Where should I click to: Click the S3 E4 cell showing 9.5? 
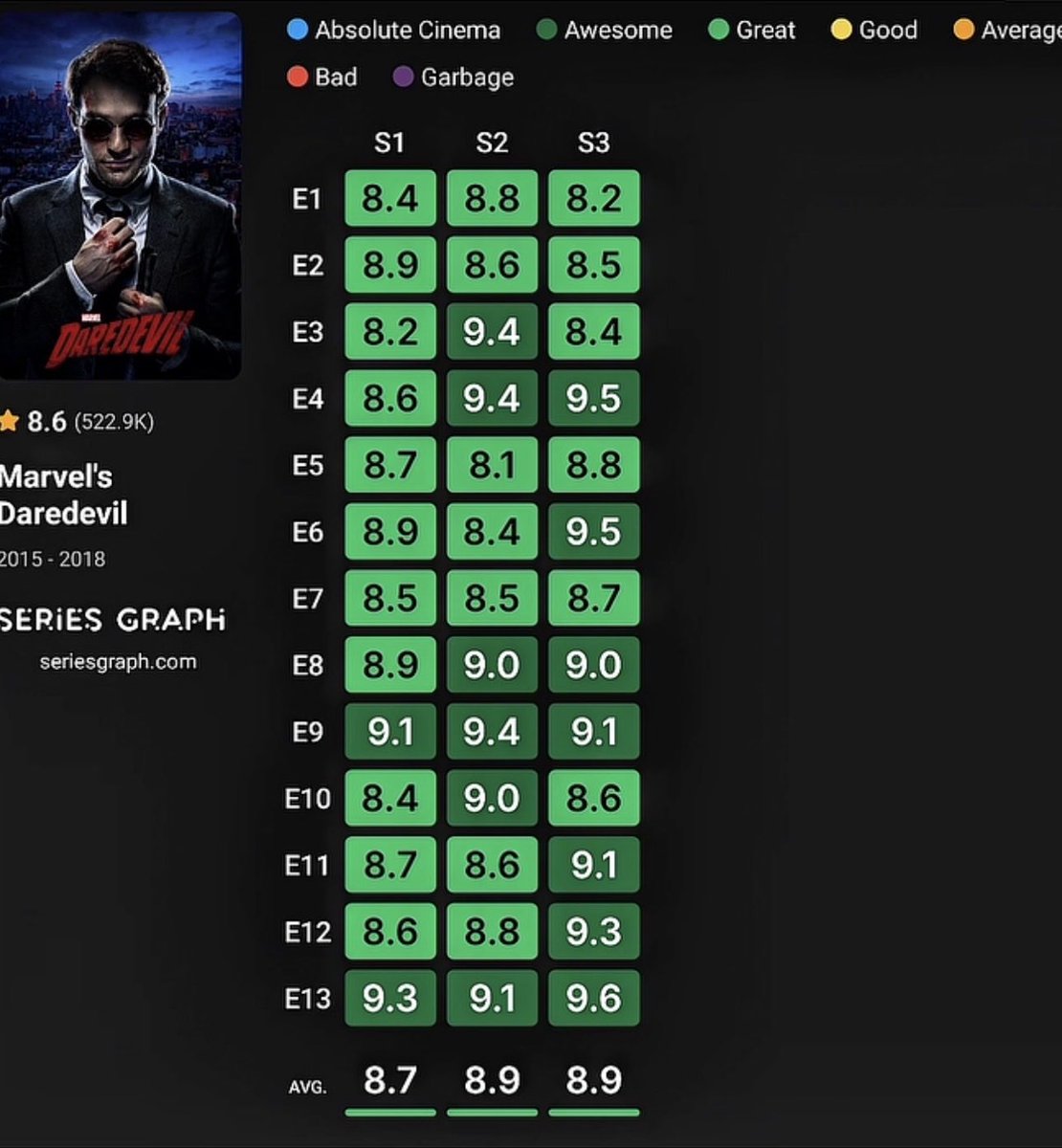click(x=594, y=398)
